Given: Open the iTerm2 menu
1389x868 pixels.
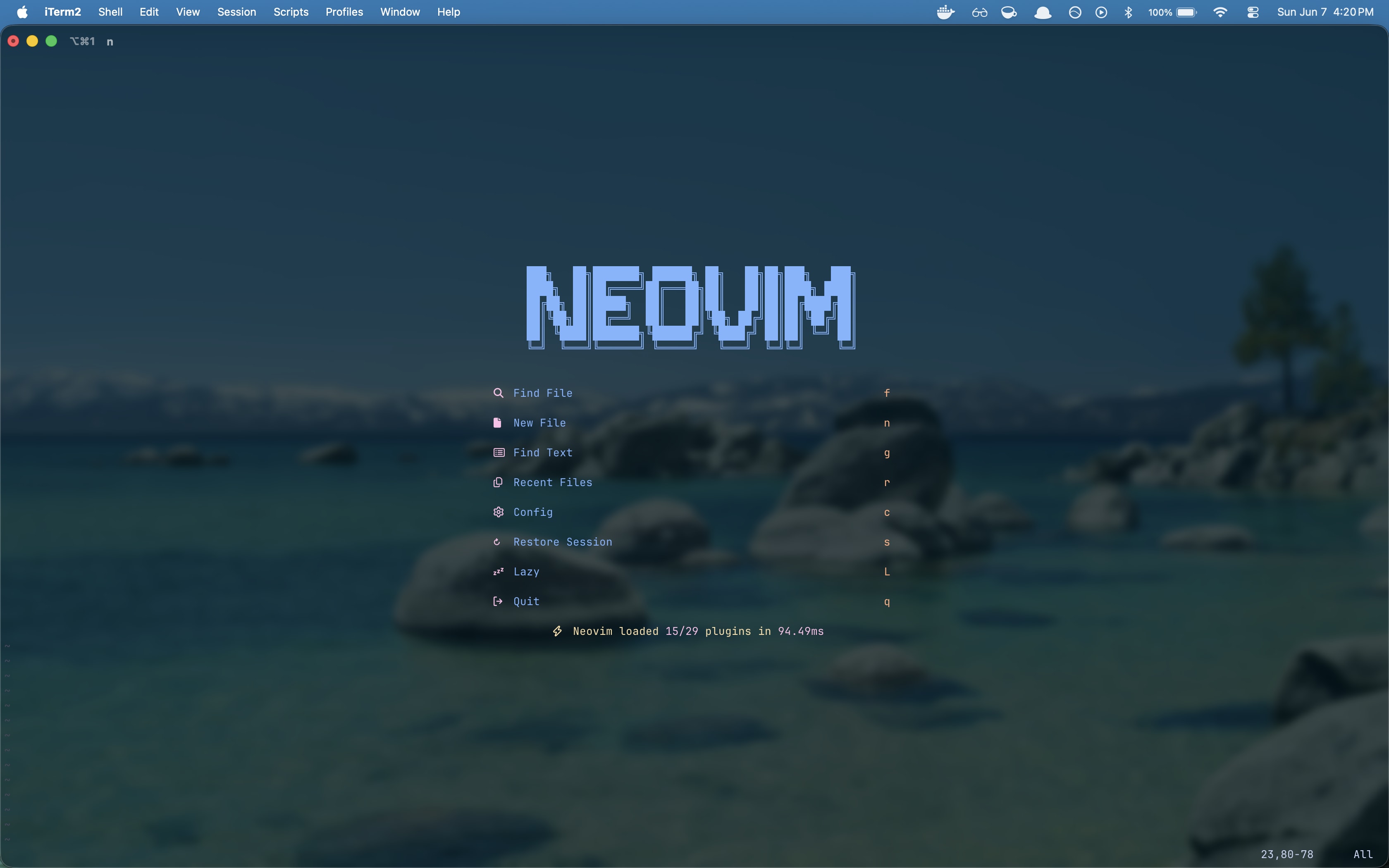Looking at the screenshot, I should tap(62, 12).
